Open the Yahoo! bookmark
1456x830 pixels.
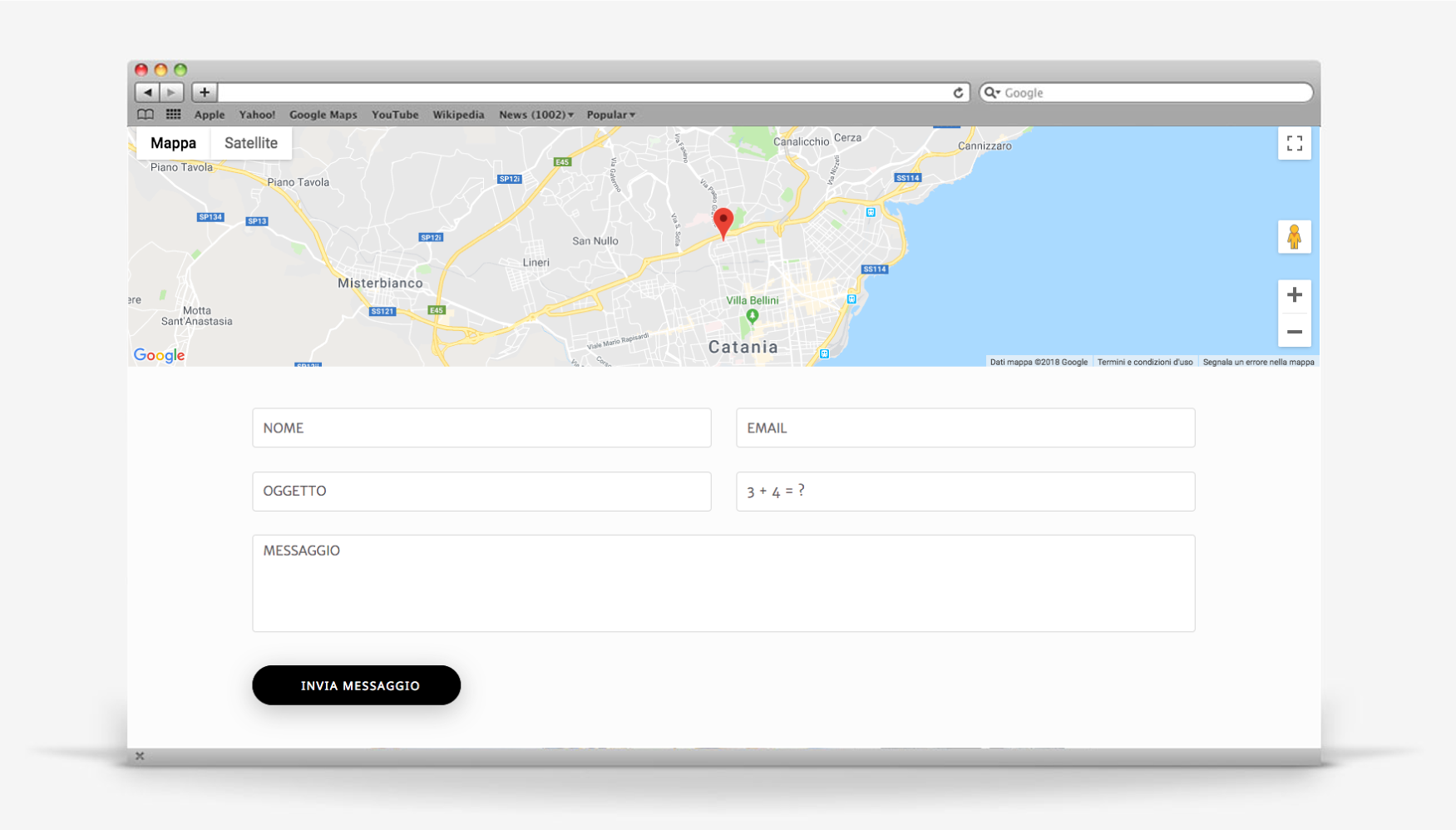point(257,115)
